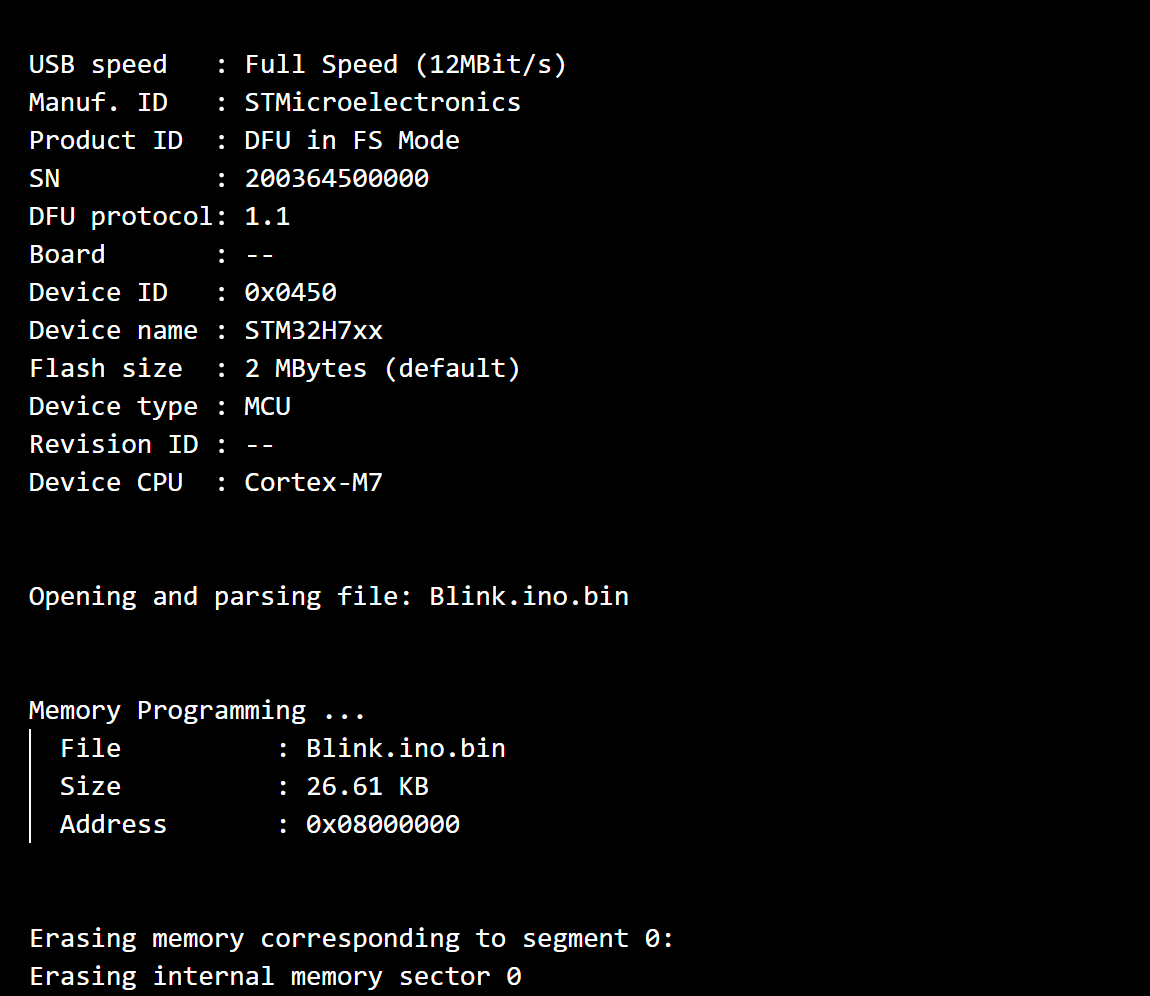Viewport: 1150px width, 996px height.
Task: Select the serial number 200364500000
Action: point(336,179)
